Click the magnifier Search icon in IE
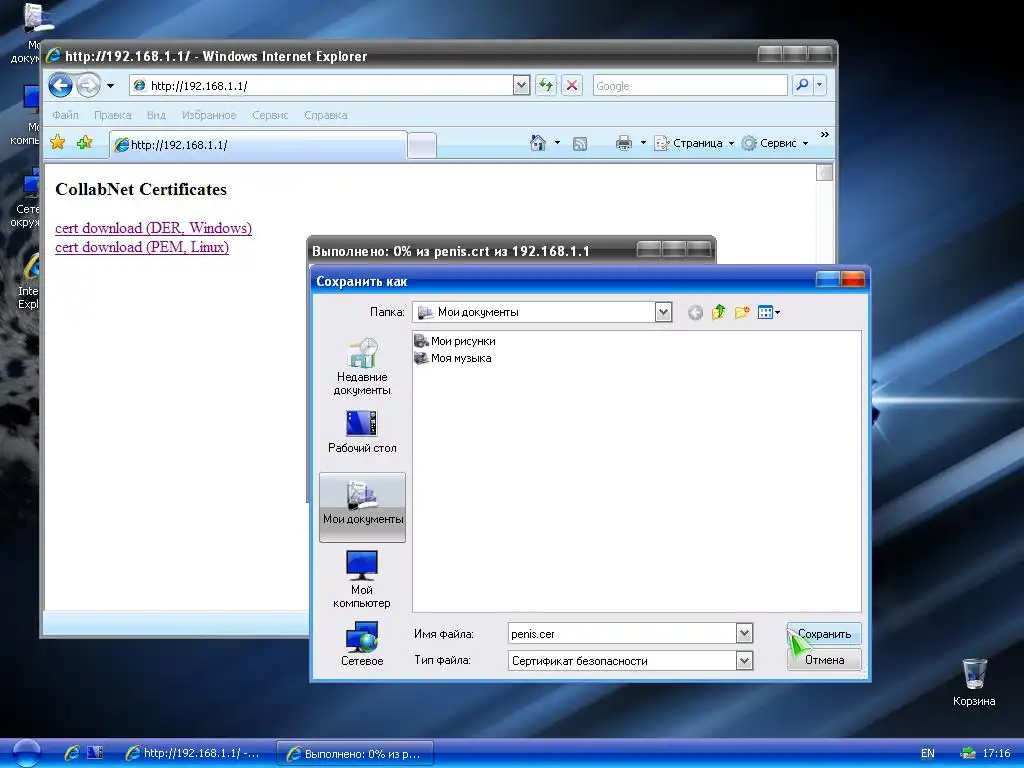1024x768 pixels. click(802, 85)
